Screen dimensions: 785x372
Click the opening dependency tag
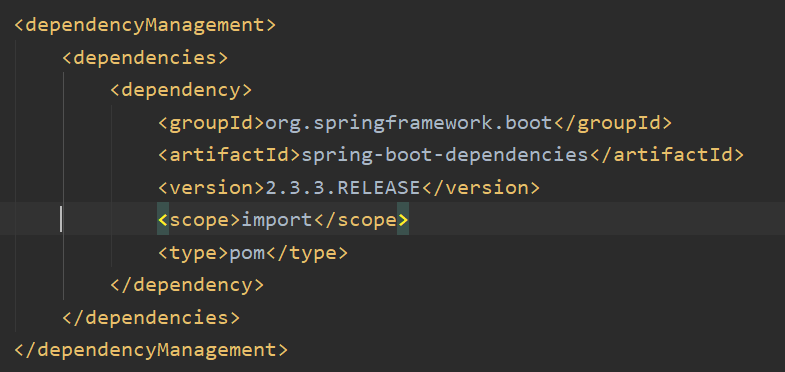tap(181, 90)
